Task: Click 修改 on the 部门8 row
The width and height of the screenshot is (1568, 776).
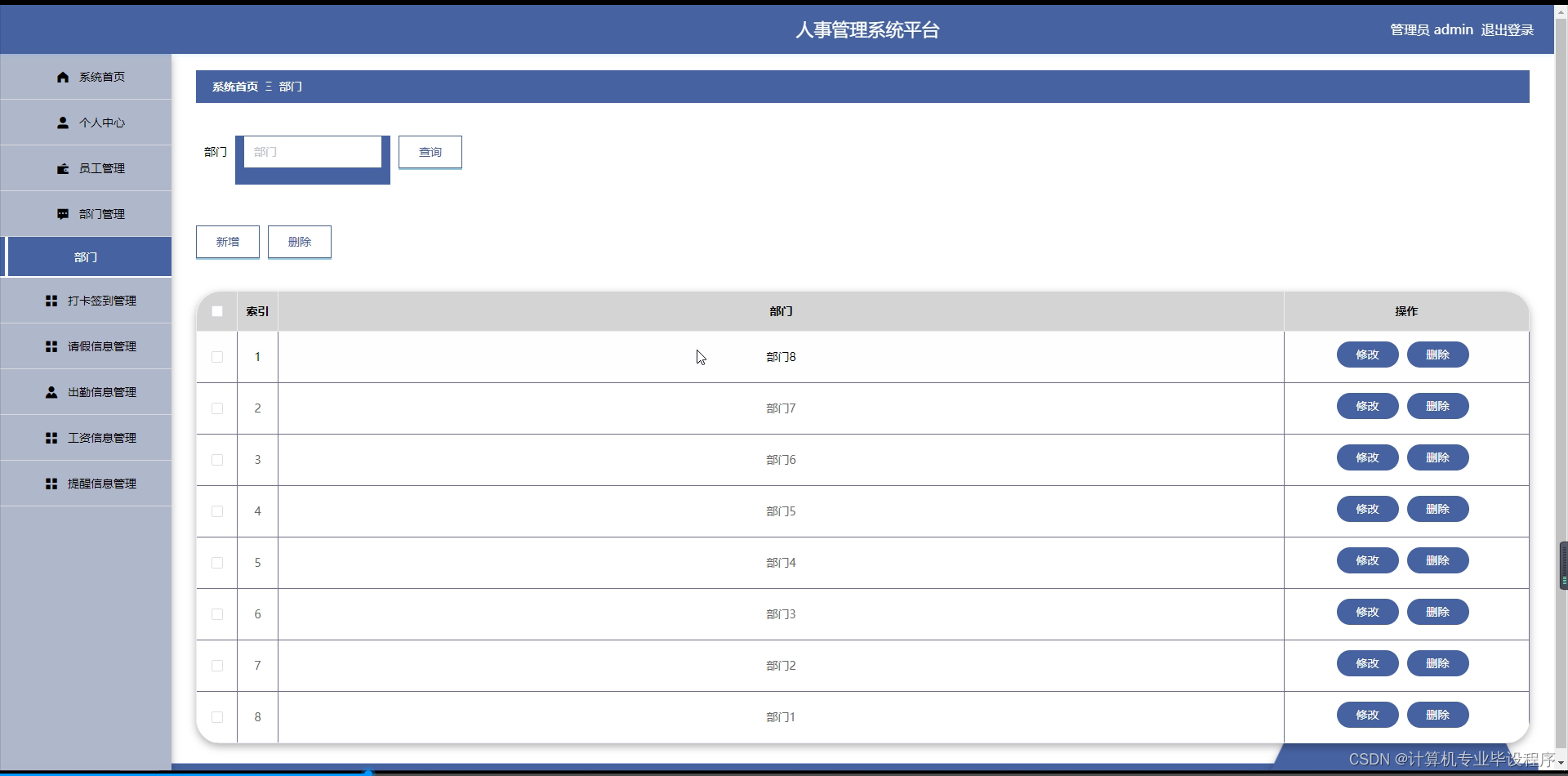Action: (x=1366, y=355)
